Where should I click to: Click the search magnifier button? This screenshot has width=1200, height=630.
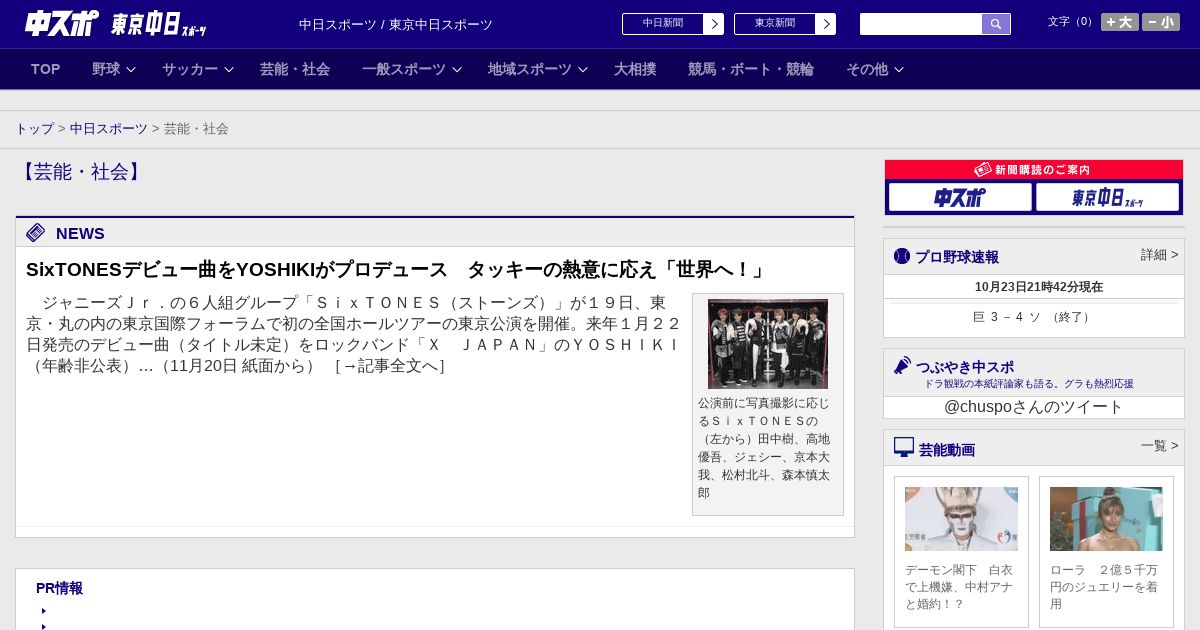[996, 24]
